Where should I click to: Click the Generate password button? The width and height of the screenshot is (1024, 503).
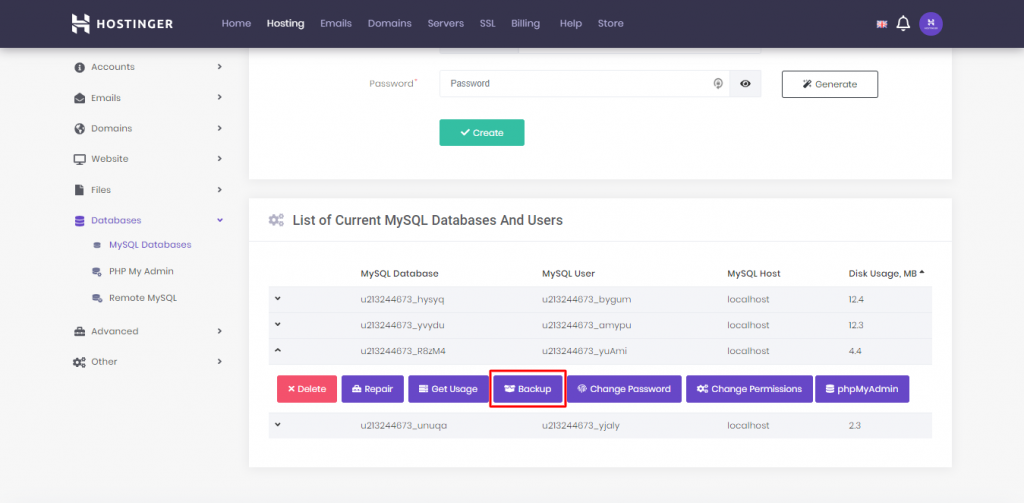(830, 84)
